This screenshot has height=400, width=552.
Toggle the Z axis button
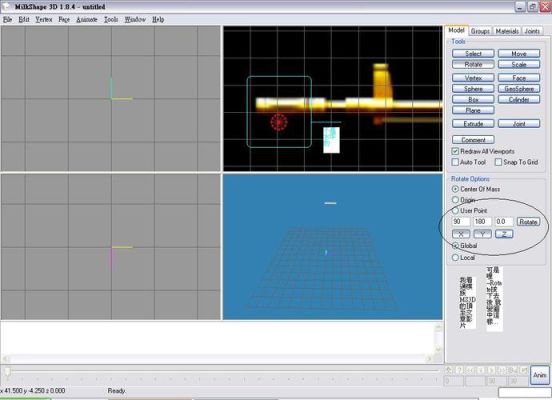504,234
